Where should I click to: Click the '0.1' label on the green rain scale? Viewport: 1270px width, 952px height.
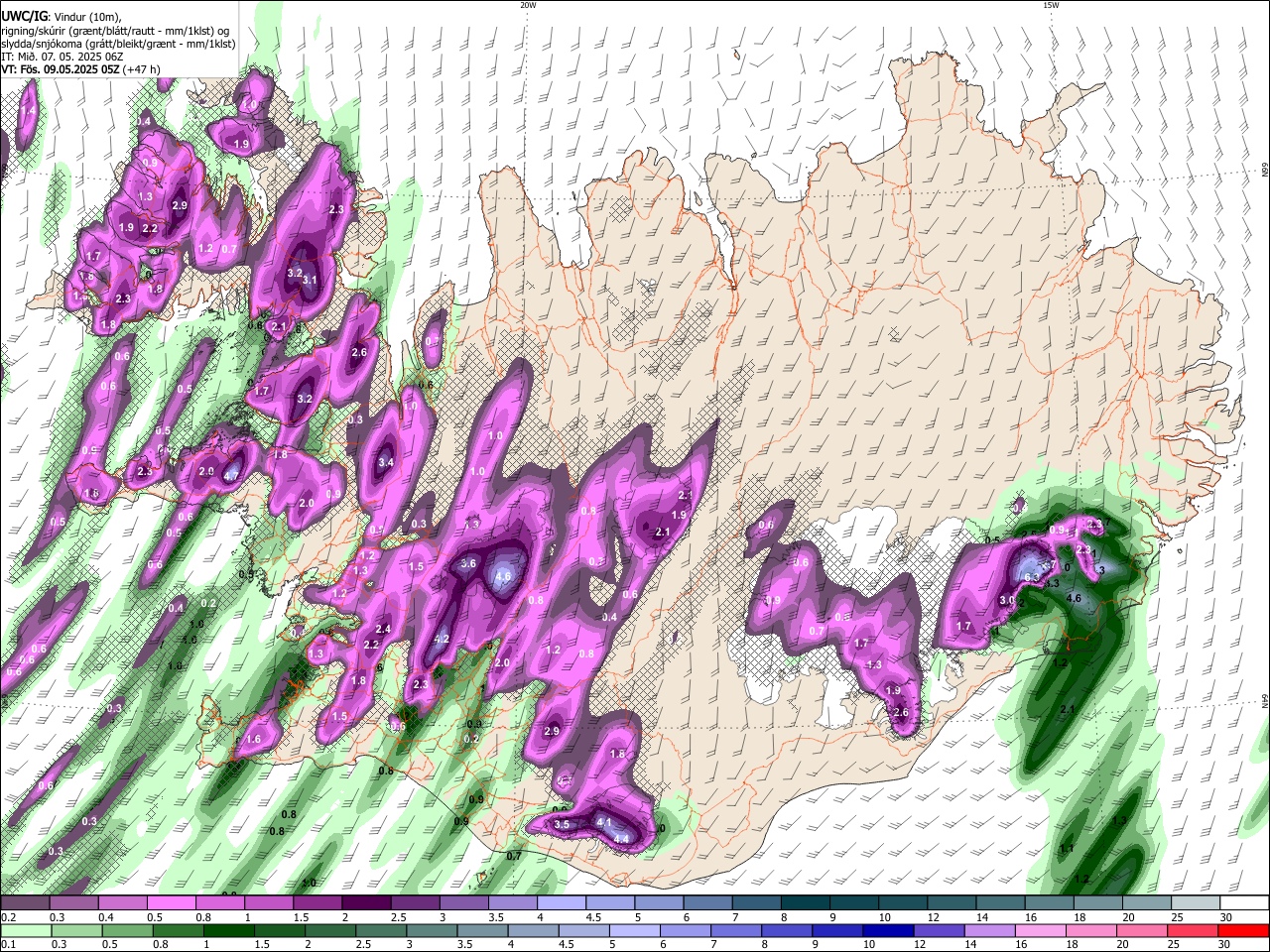click(x=9, y=945)
